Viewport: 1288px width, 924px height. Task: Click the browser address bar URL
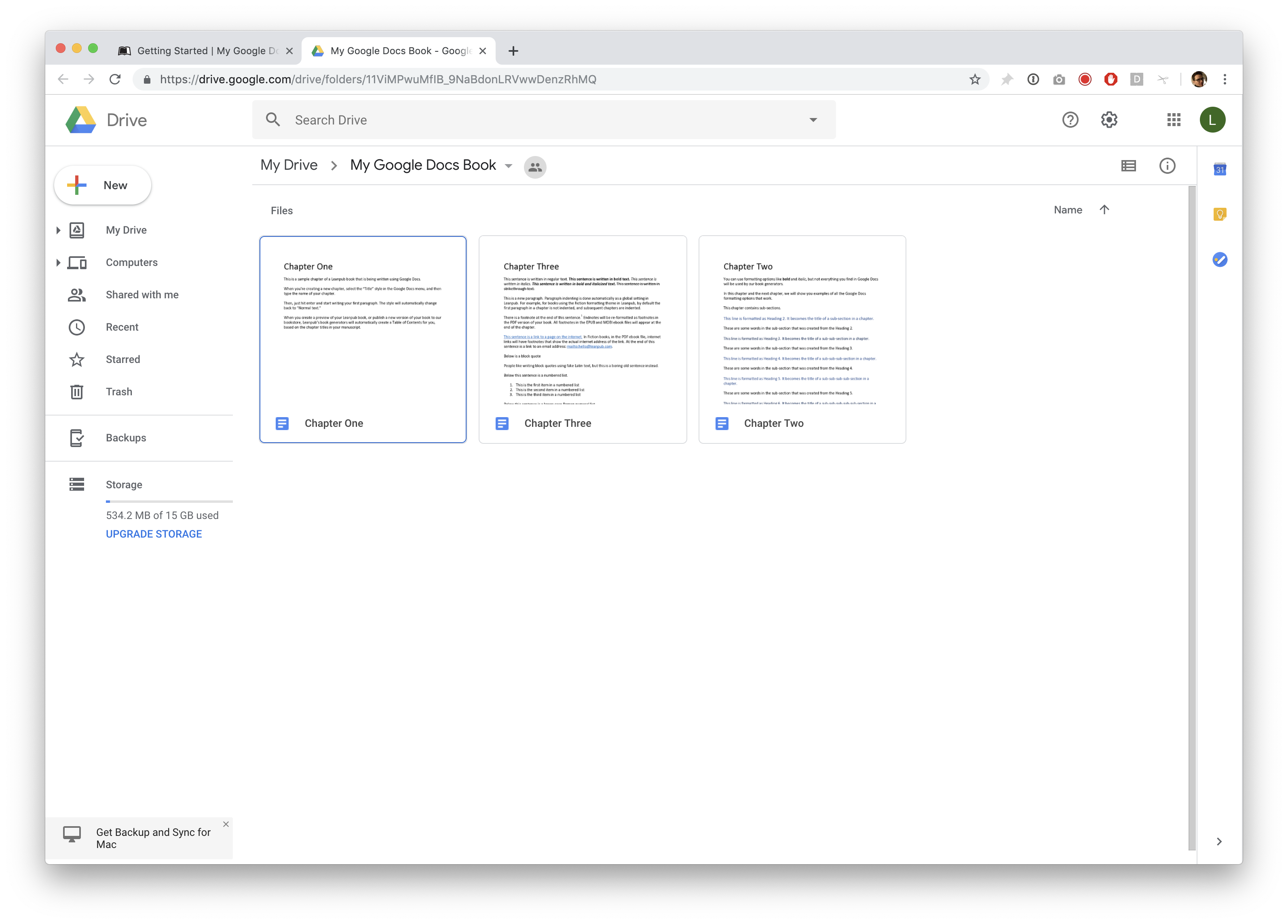point(378,80)
